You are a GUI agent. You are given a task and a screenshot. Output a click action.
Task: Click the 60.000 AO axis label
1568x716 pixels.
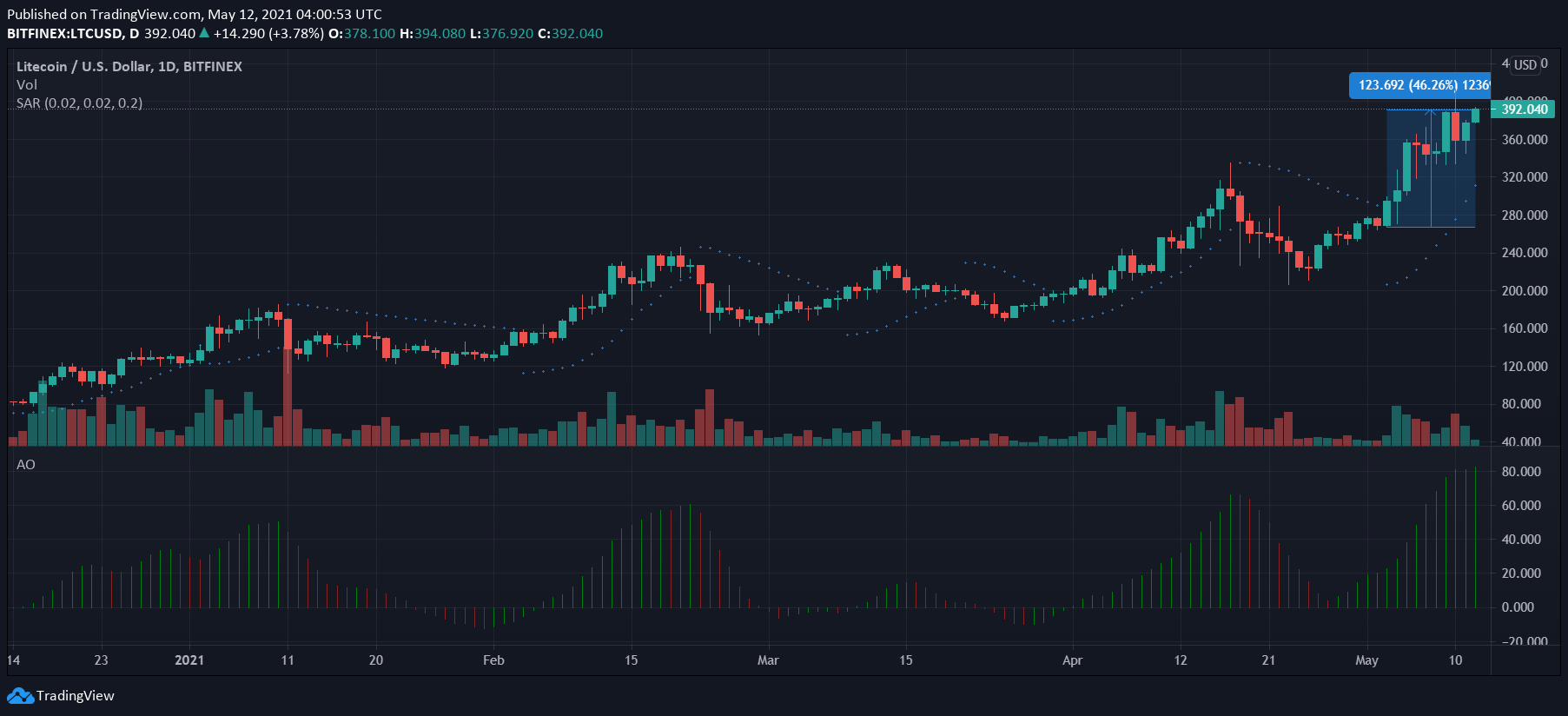tap(1521, 506)
